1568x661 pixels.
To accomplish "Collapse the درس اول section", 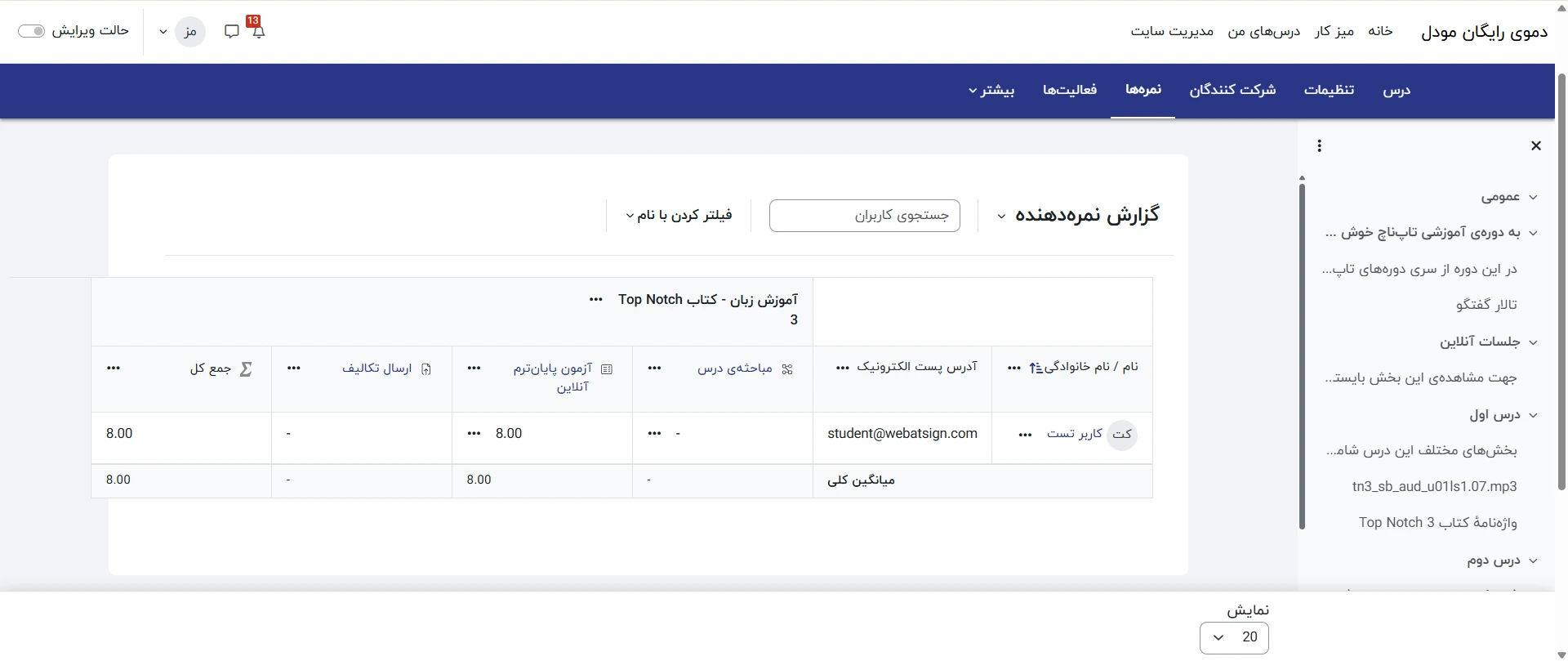I will click(1533, 415).
